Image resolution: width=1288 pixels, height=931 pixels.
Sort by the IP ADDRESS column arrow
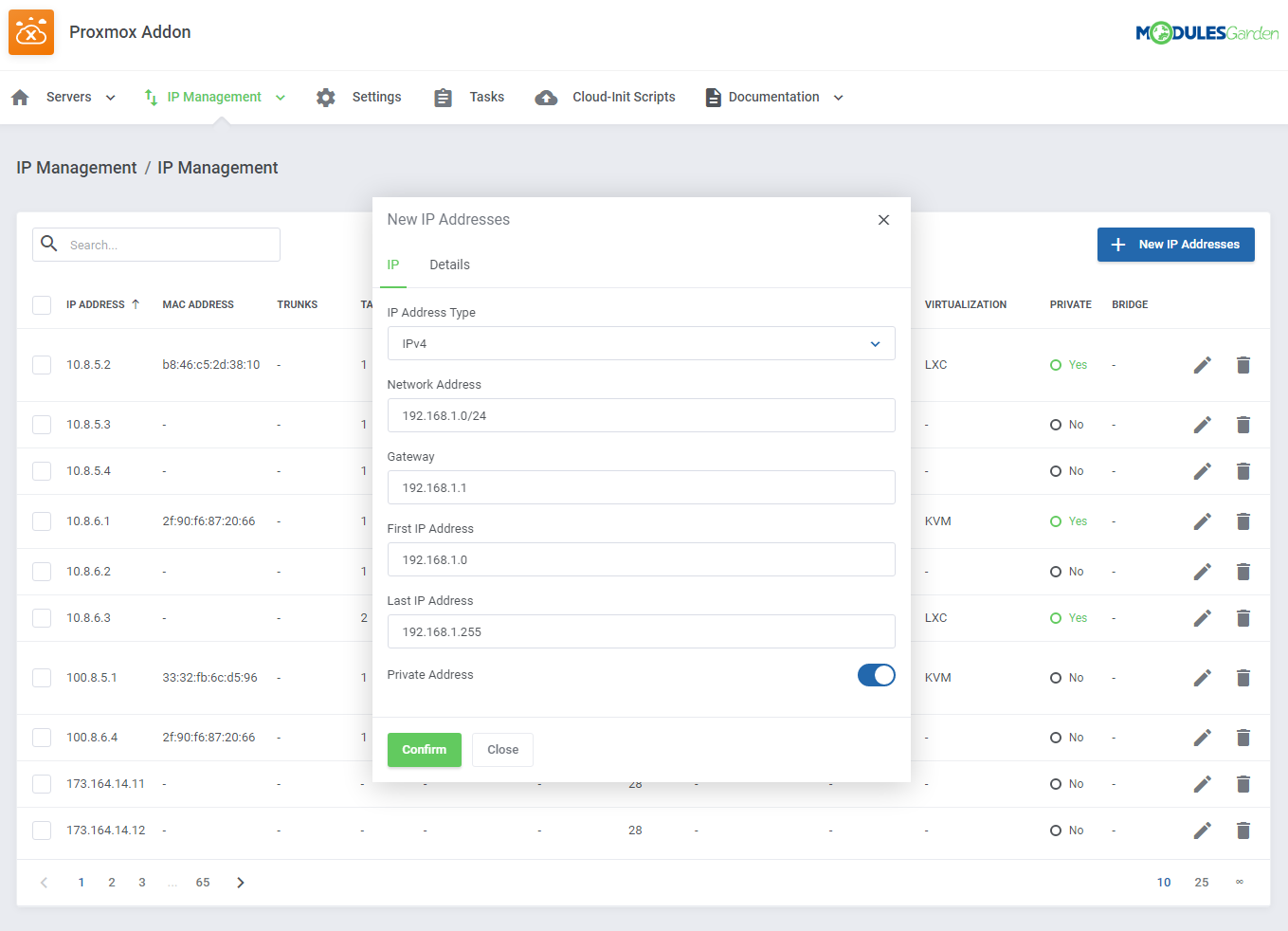[136, 304]
